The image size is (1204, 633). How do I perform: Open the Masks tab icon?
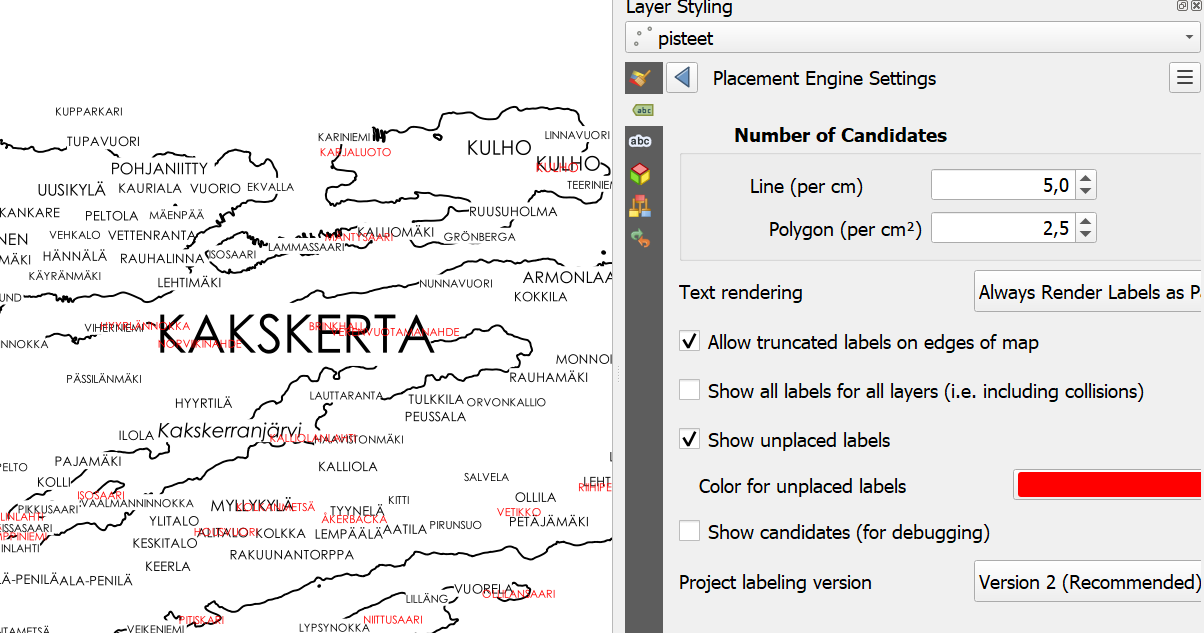[x=640, y=142]
